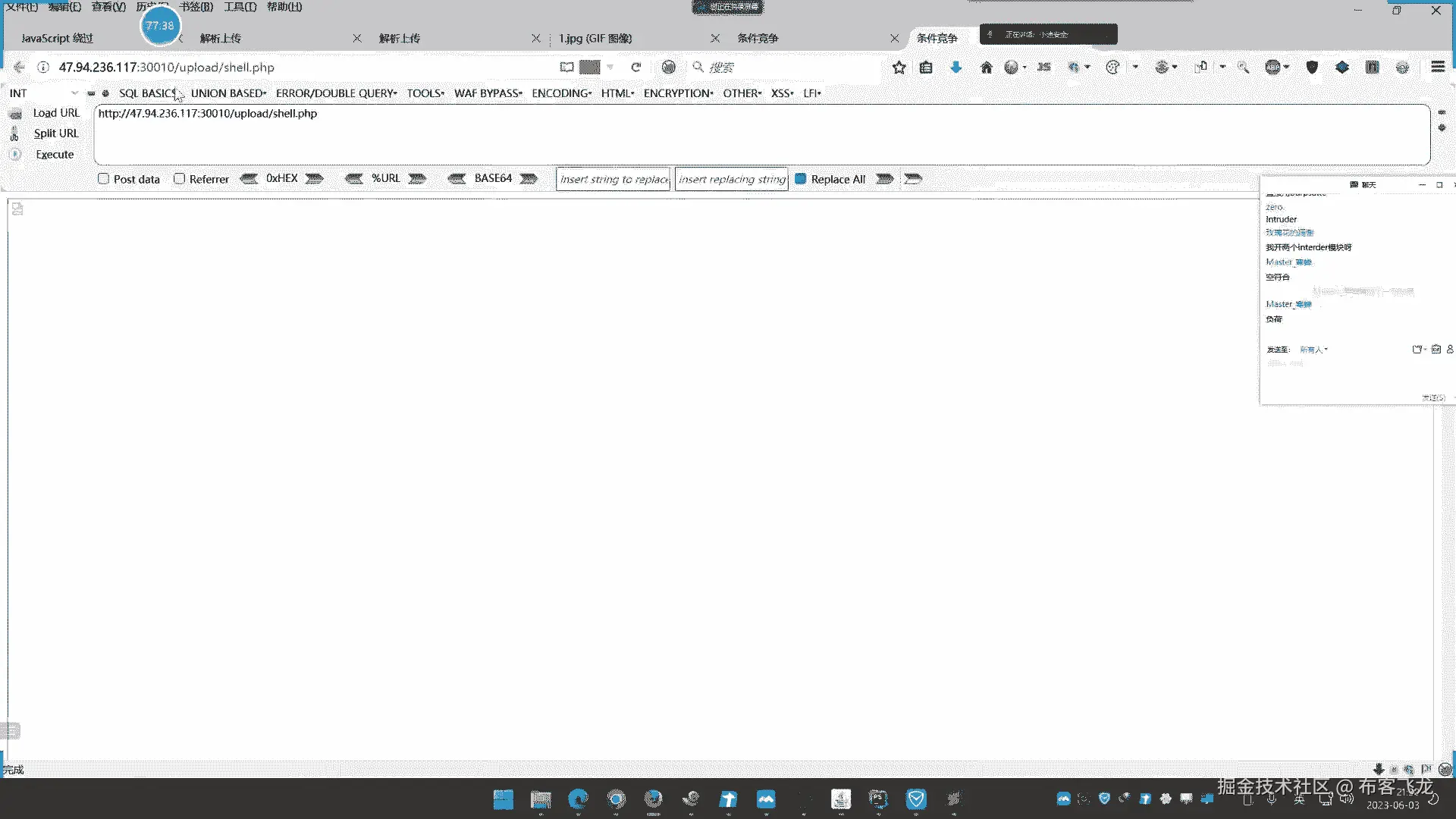Click the Split URL icon
This screenshot has width=1456, height=819.
[14, 134]
